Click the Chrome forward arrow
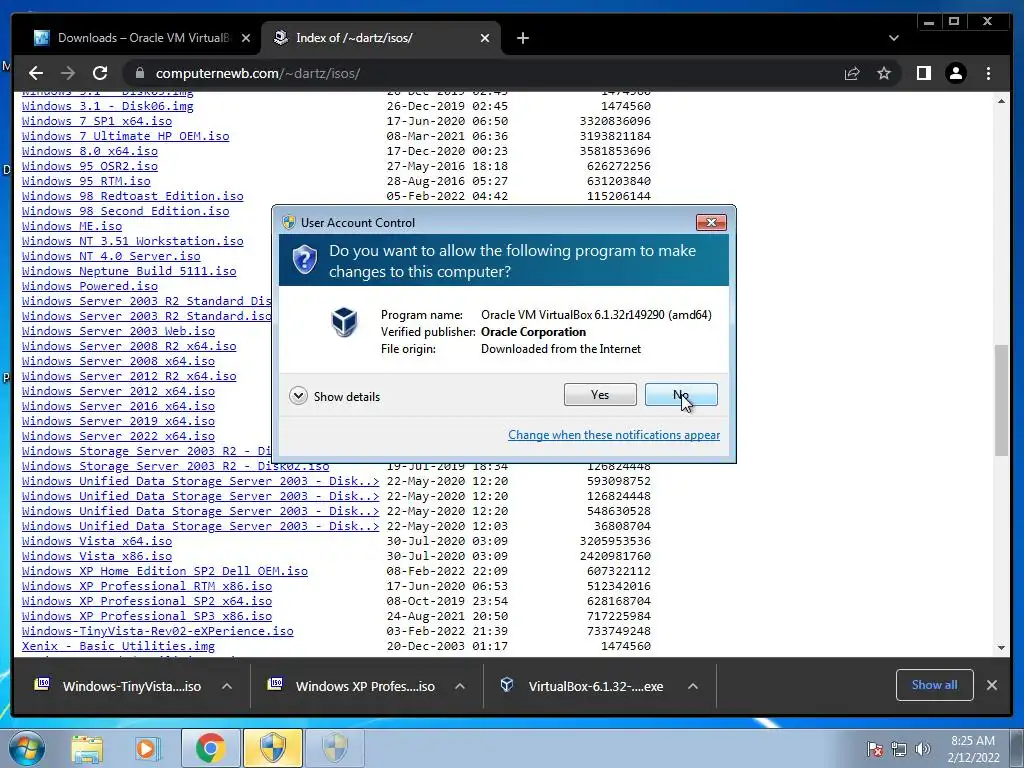Image resolution: width=1024 pixels, height=768 pixels. tap(68, 73)
